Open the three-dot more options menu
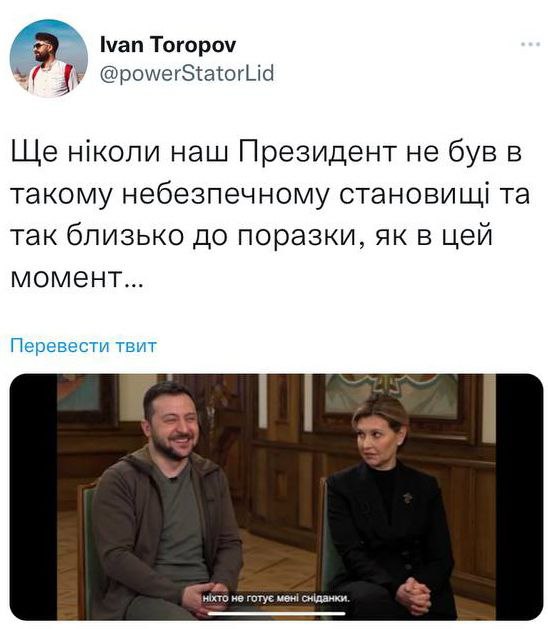Viewport: 548px width, 629px height. click(530, 44)
